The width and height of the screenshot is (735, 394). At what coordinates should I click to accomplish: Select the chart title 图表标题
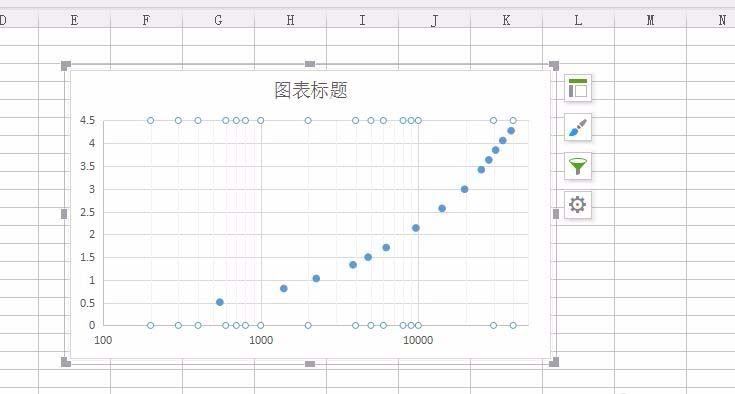(x=311, y=90)
